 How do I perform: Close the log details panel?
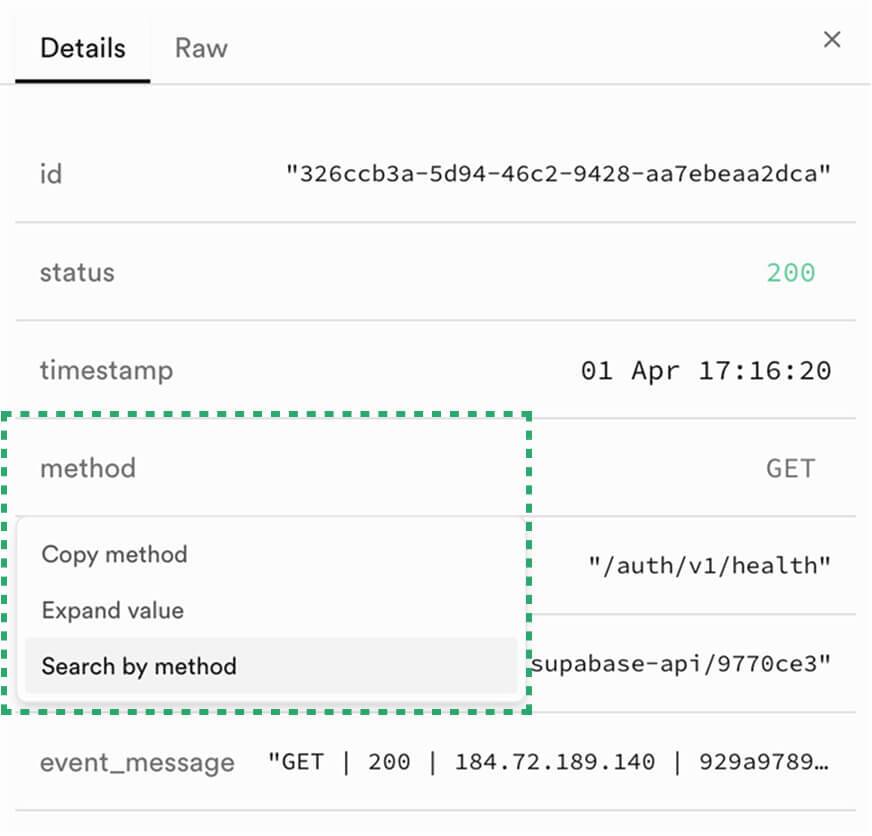coord(831,39)
